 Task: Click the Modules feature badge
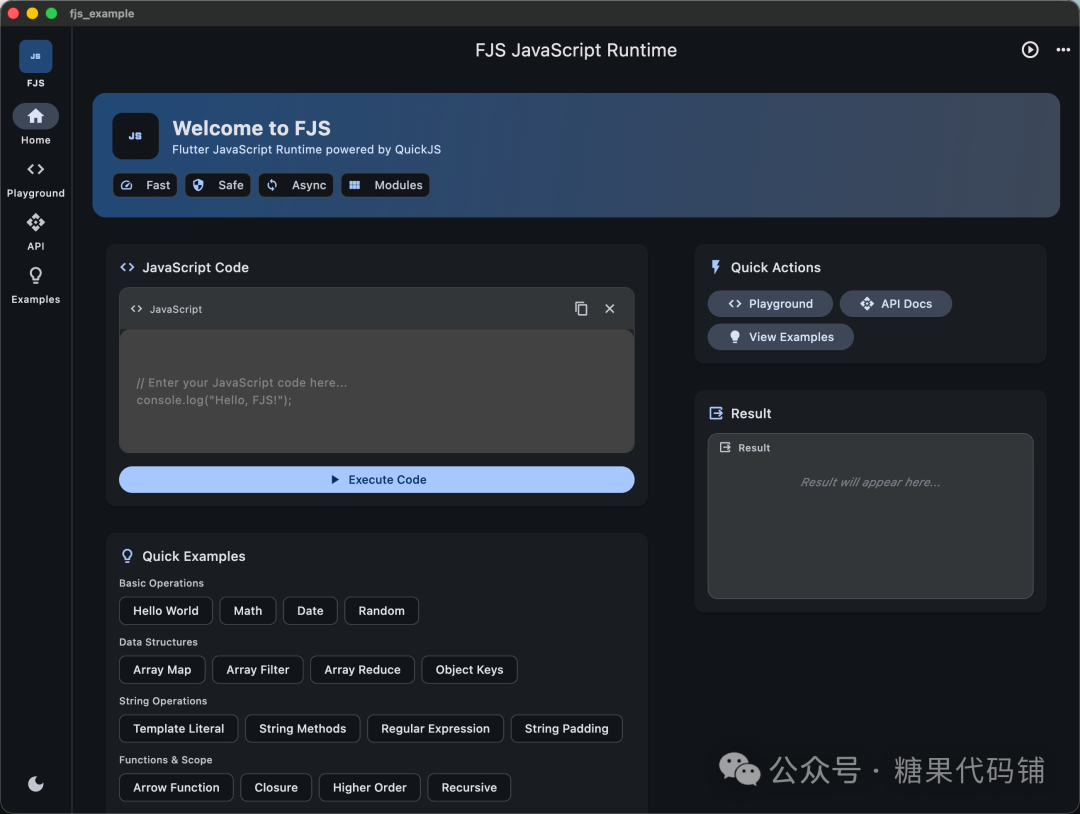tap(385, 185)
